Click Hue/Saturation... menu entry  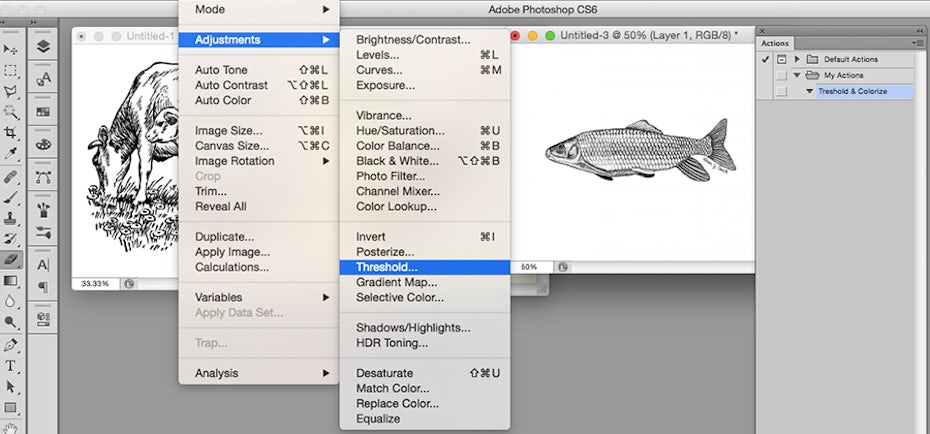point(400,130)
